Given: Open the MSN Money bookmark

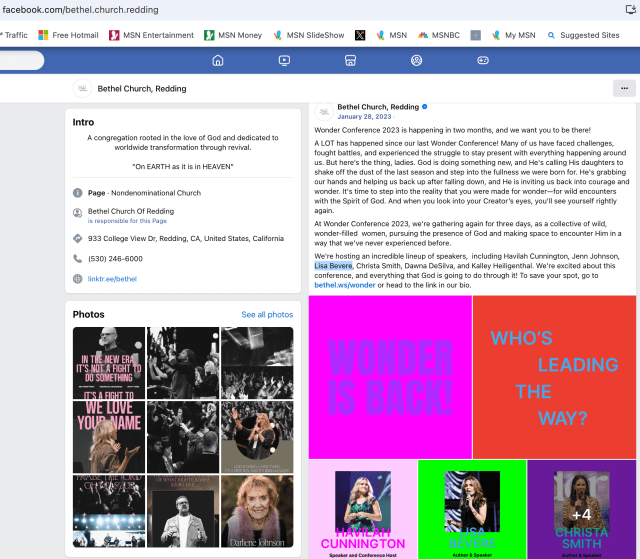Looking at the screenshot, I should [232, 35].
